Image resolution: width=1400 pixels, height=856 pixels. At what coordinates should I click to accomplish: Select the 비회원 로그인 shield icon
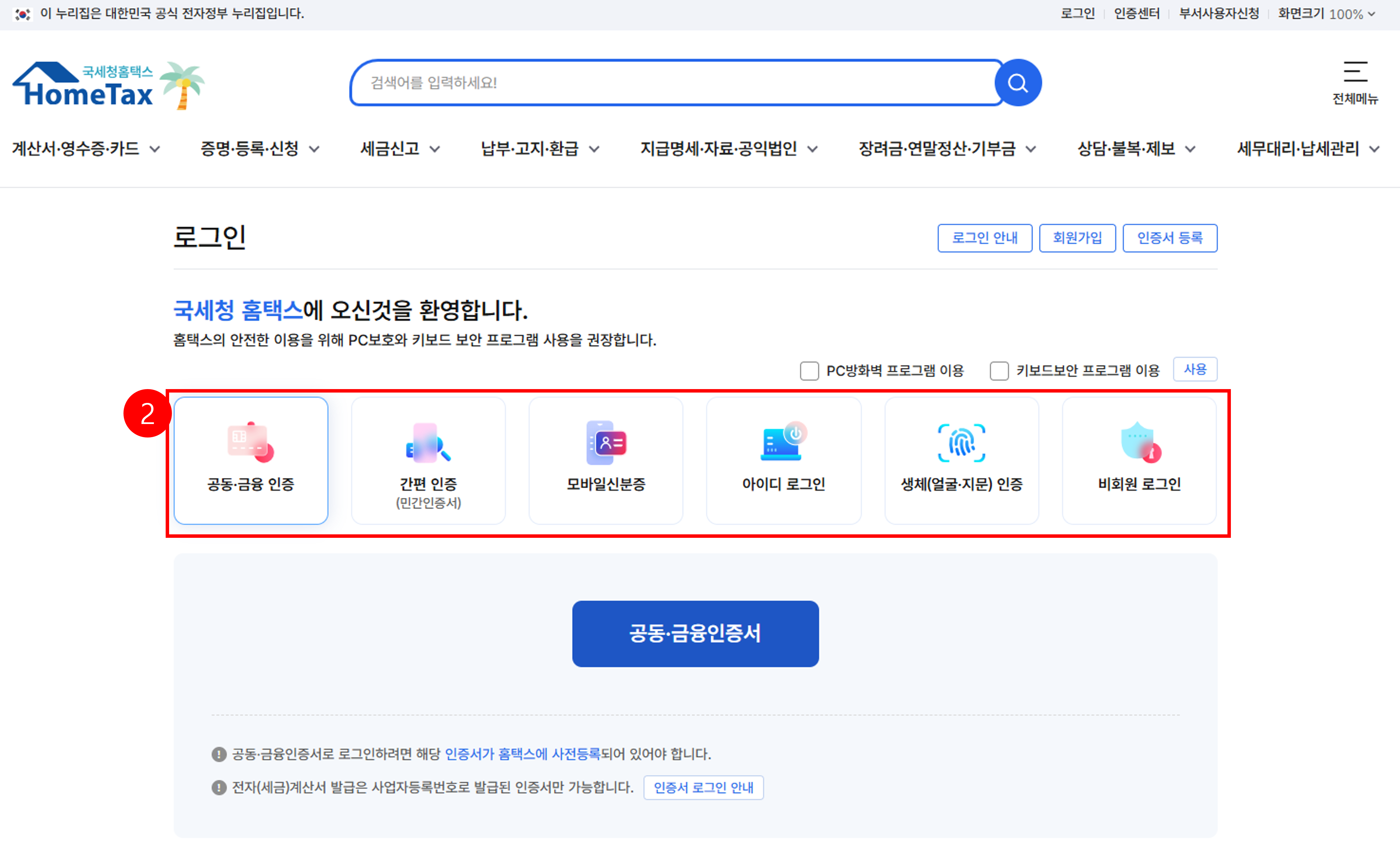pos(1139,442)
